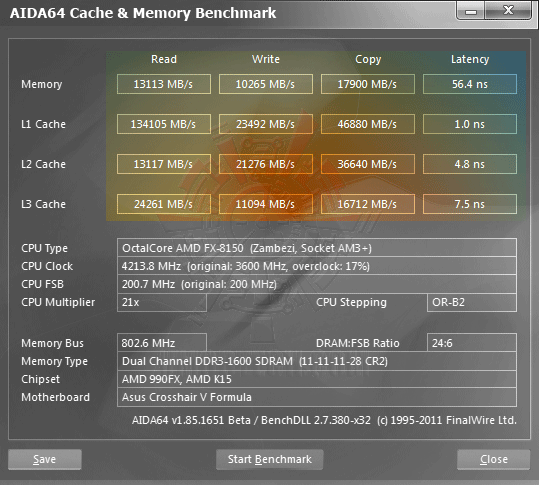539x485 pixels.
Task: Click the Write column header
Action: [x=266, y=59]
